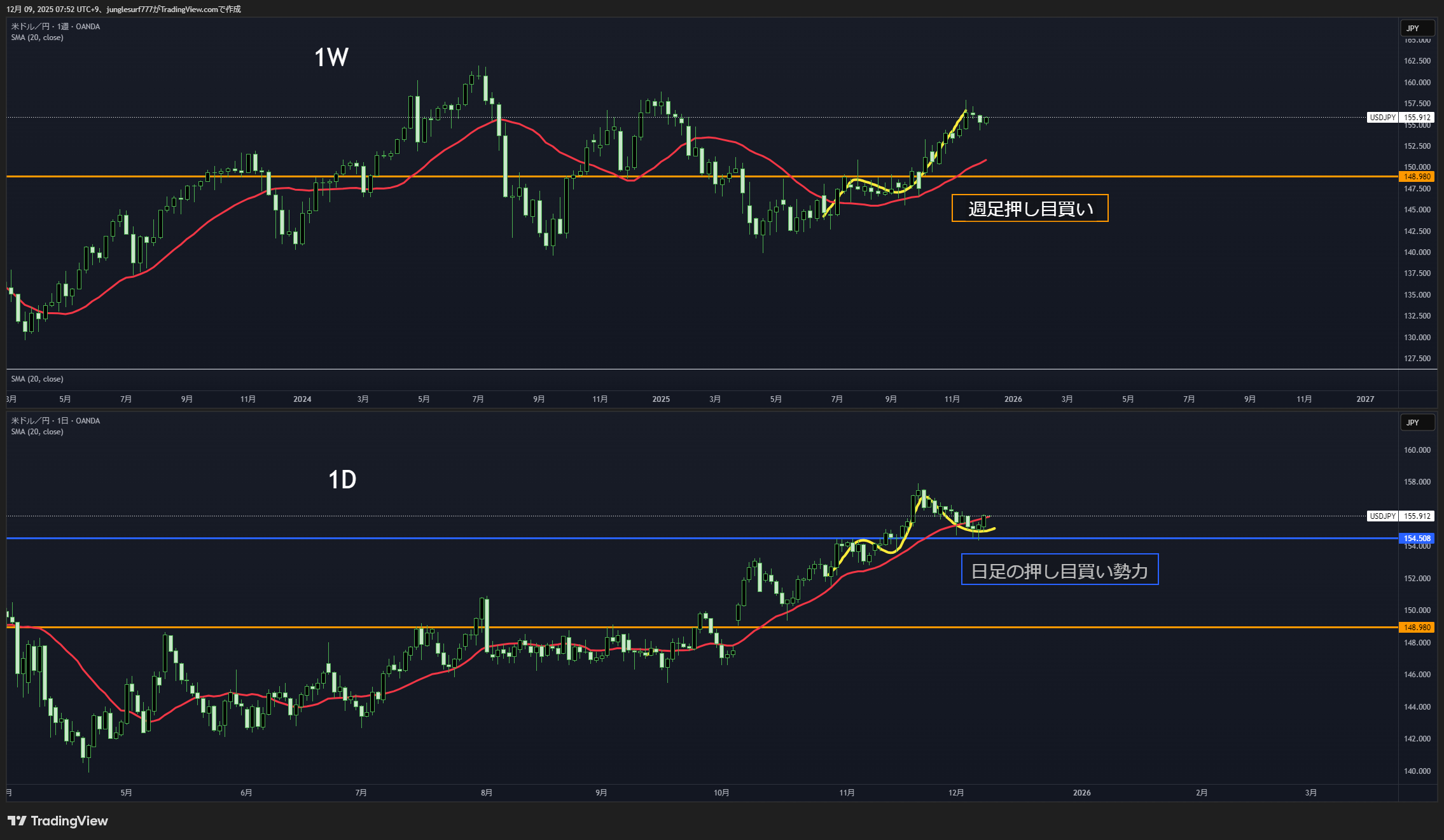The width and height of the screenshot is (1444, 840).
Task: Click the blue 154.508 price label on daily axis
Action: 1416,539
